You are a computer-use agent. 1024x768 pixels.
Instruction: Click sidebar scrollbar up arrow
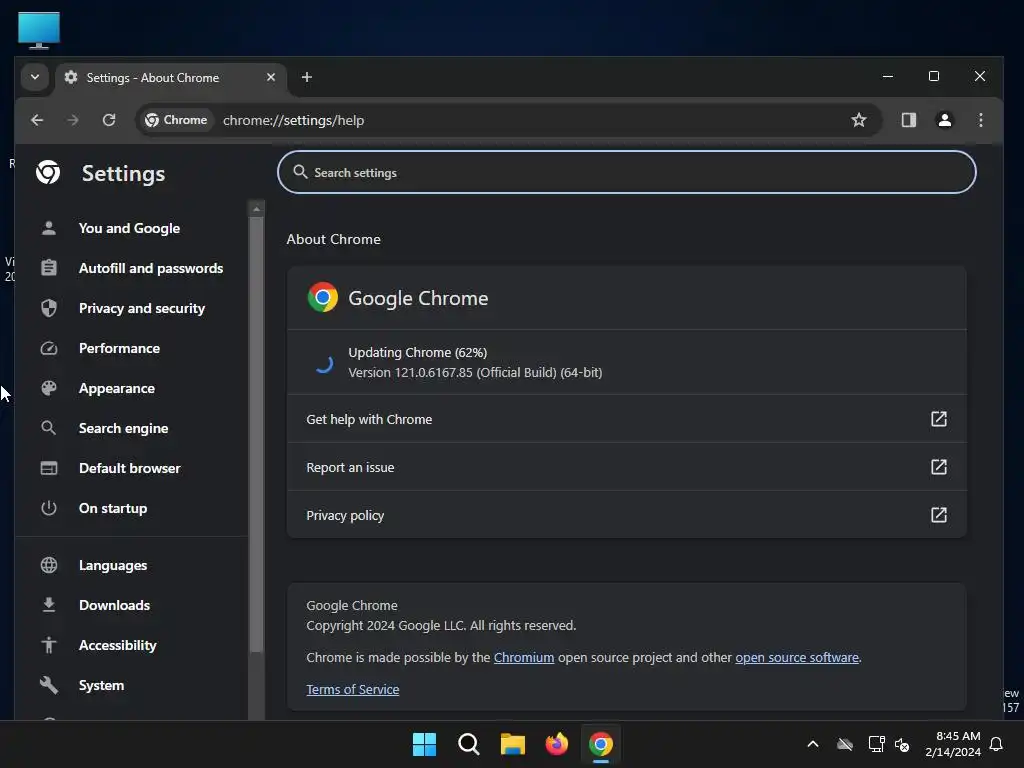coord(256,209)
